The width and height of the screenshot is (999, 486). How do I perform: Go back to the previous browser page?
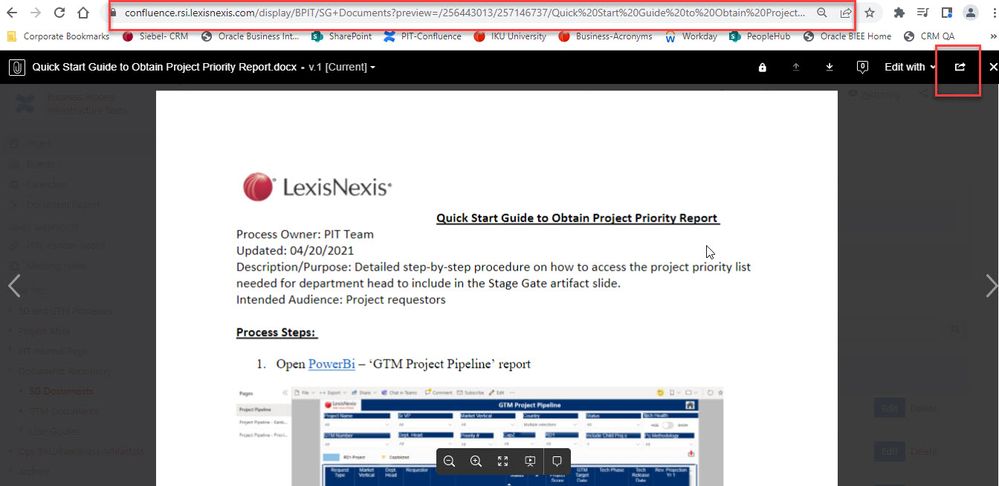(x=11, y=13)
